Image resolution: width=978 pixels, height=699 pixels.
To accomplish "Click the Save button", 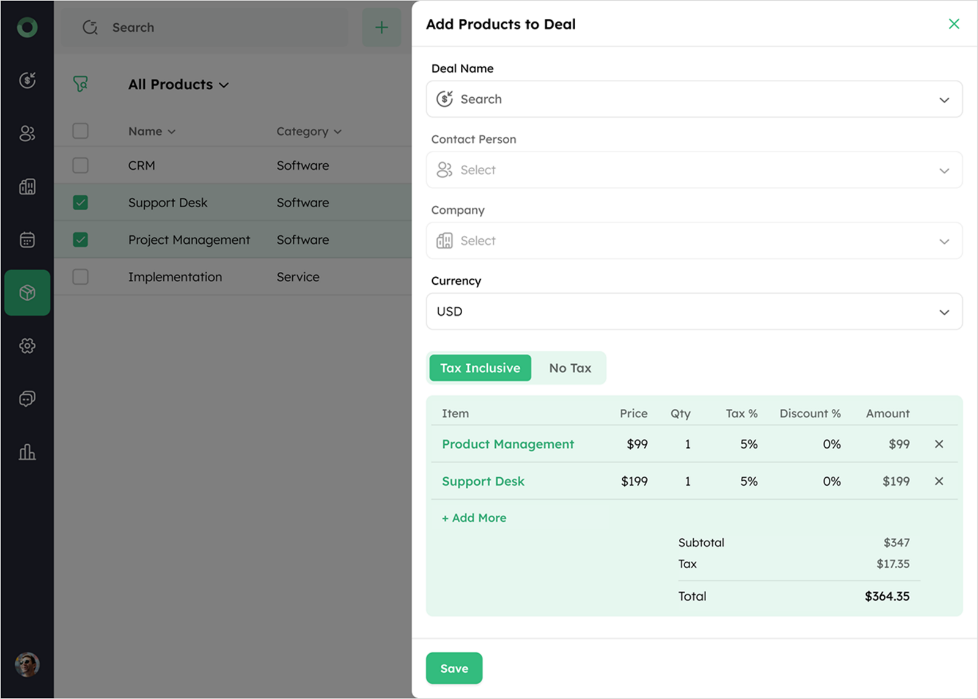I will [454, 668].
